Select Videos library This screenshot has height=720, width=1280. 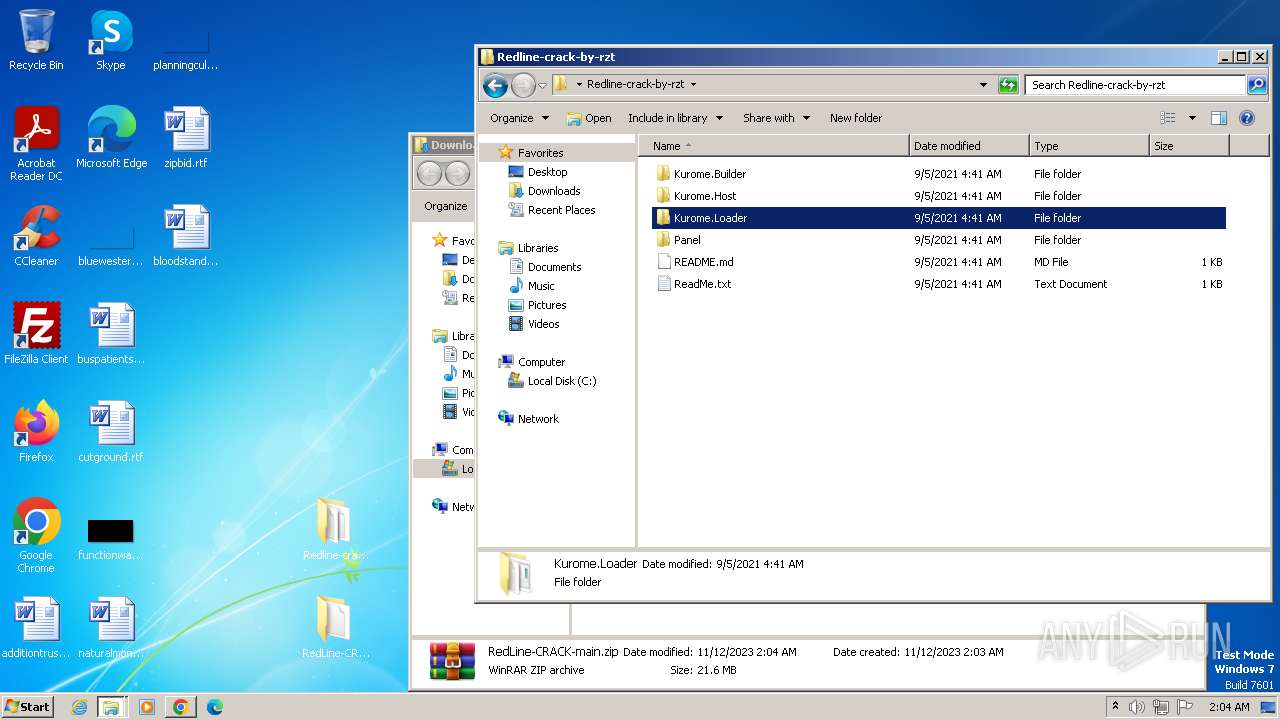click(543, 324)
